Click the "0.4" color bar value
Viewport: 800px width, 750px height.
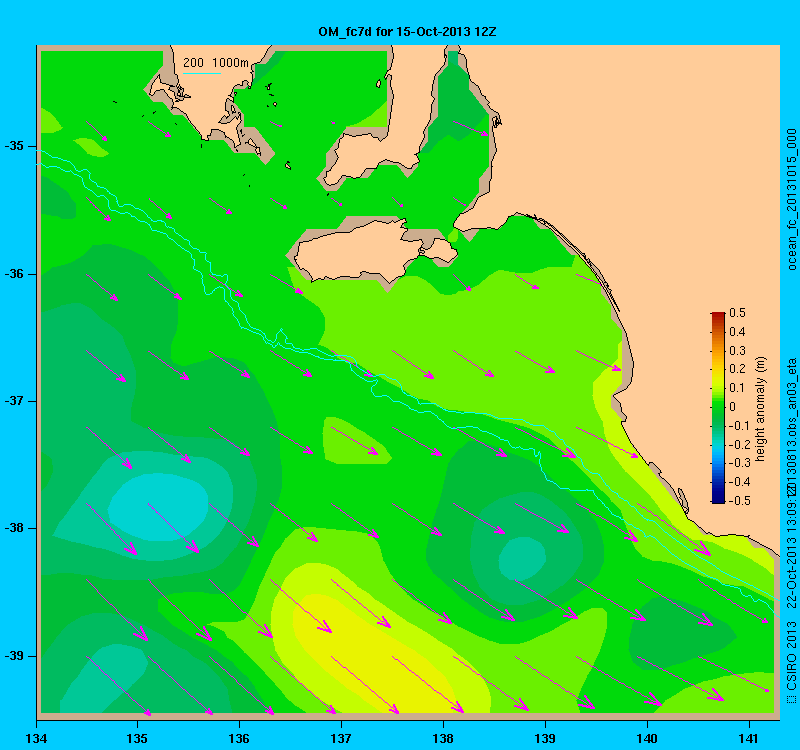coord(737,332)
